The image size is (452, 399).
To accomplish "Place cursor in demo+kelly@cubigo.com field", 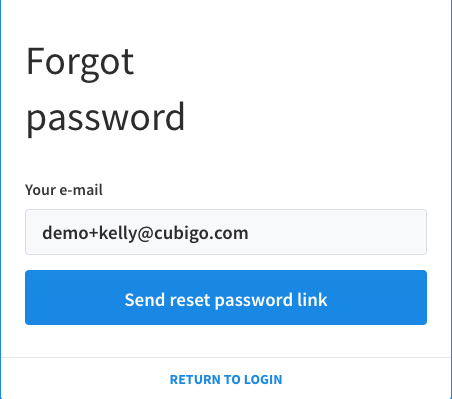I will pos(226,232).
